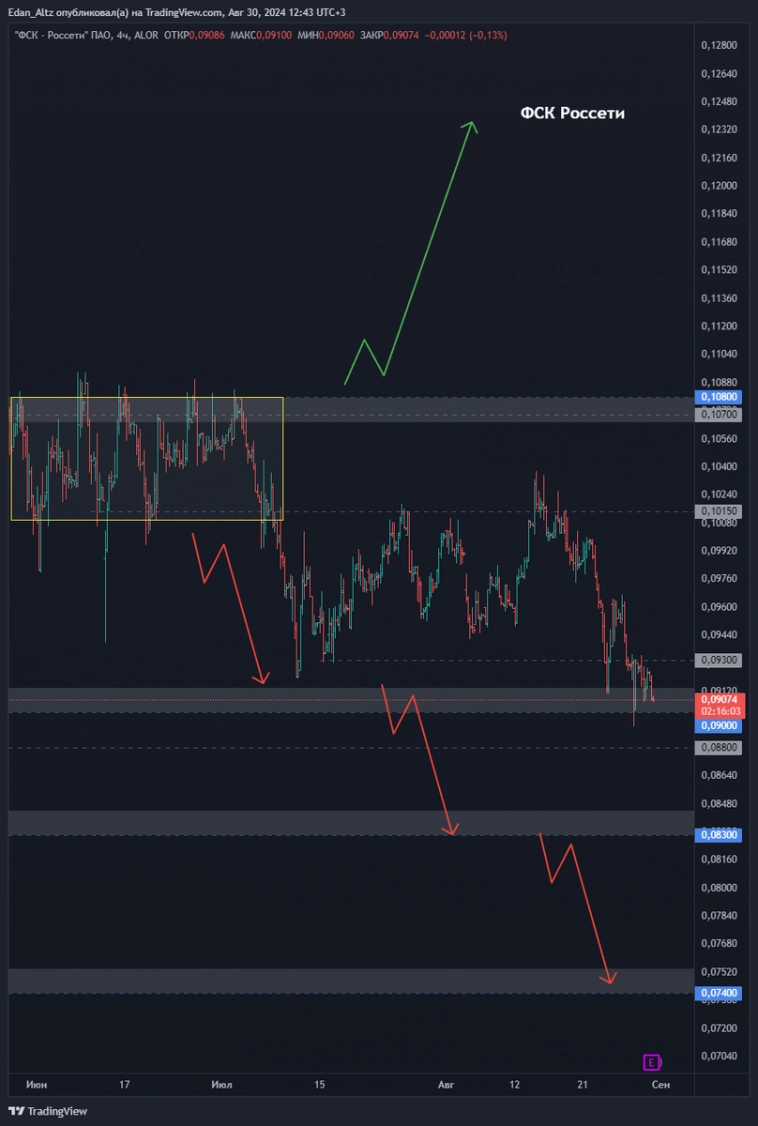Click the blue 0,10800 price level label

[x=717, y=396]
